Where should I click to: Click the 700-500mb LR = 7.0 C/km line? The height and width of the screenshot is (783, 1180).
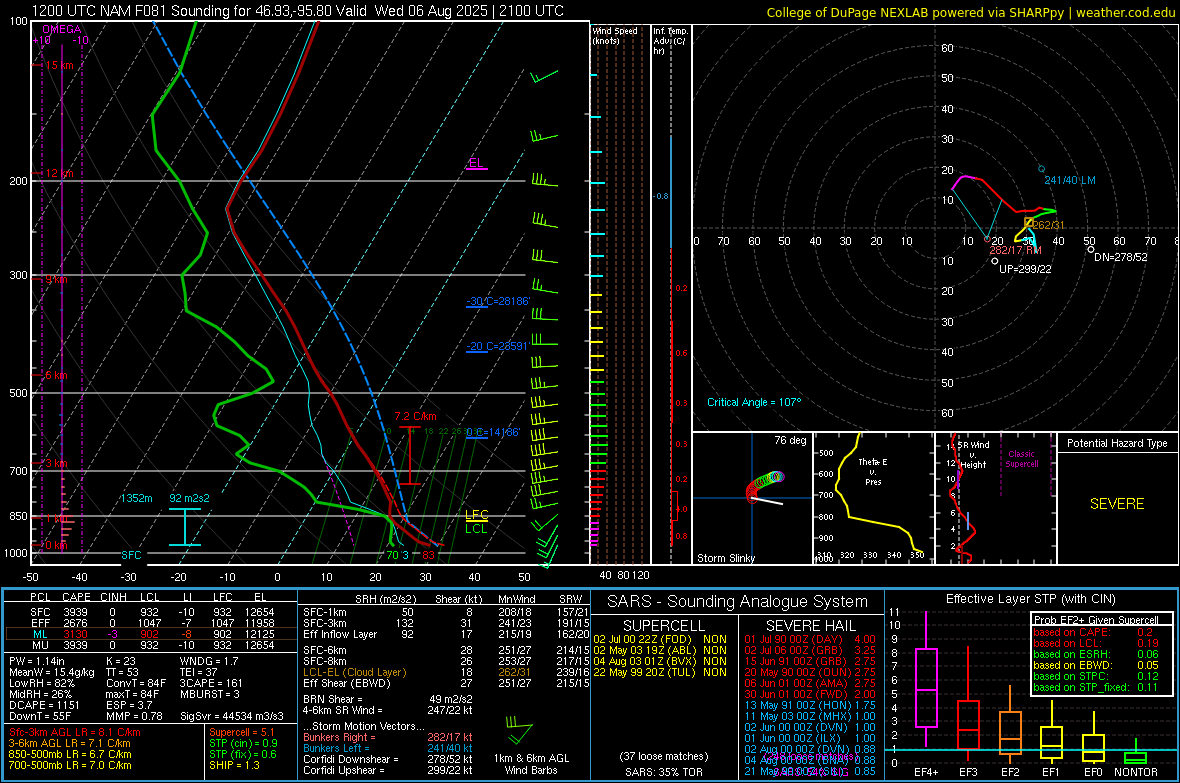tap(70, 766)
